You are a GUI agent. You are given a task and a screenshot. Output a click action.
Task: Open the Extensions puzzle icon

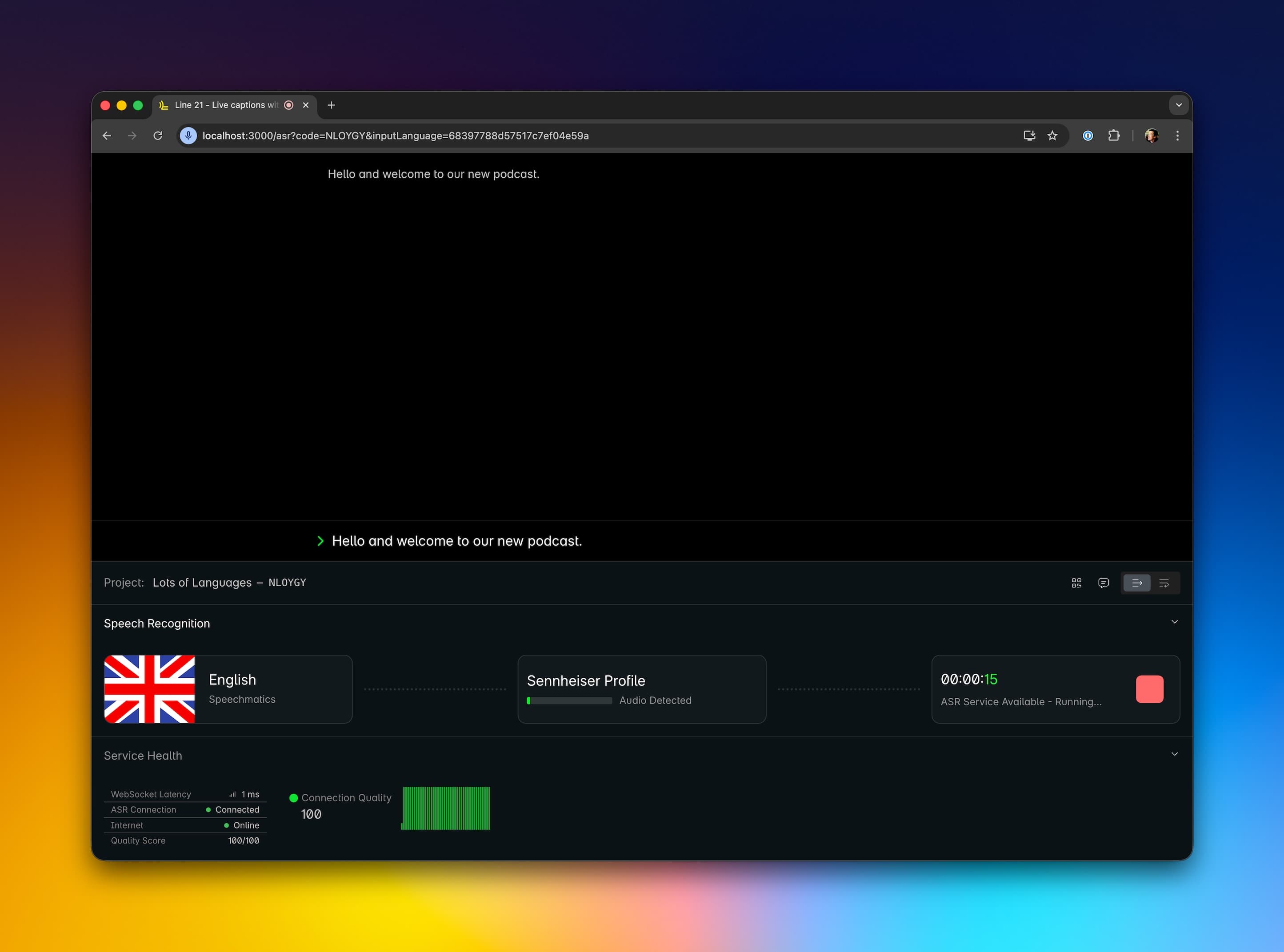pyautogui.click(x=1113, y=136)
